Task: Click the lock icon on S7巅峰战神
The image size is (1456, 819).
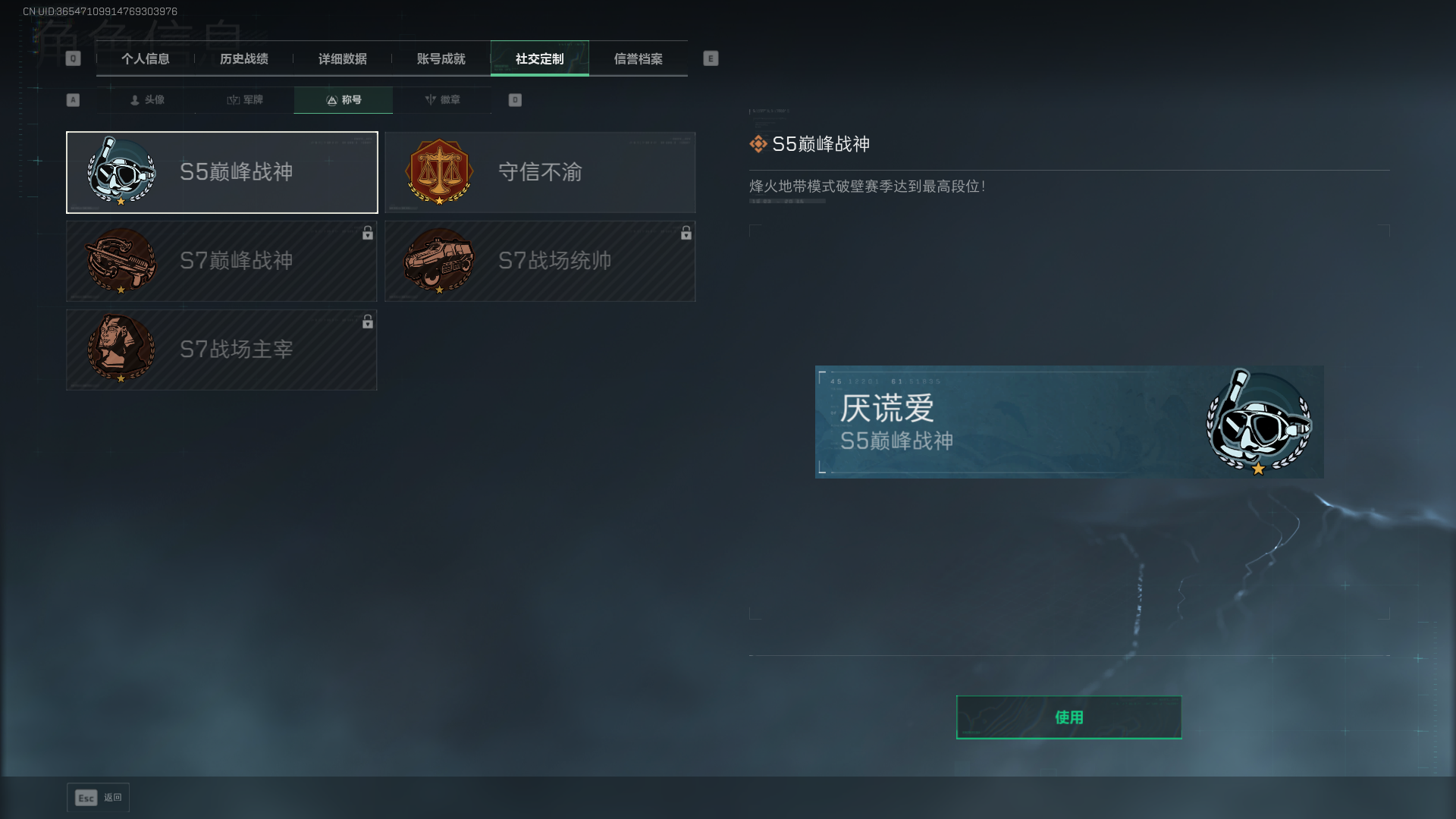Action: [368, 234]
